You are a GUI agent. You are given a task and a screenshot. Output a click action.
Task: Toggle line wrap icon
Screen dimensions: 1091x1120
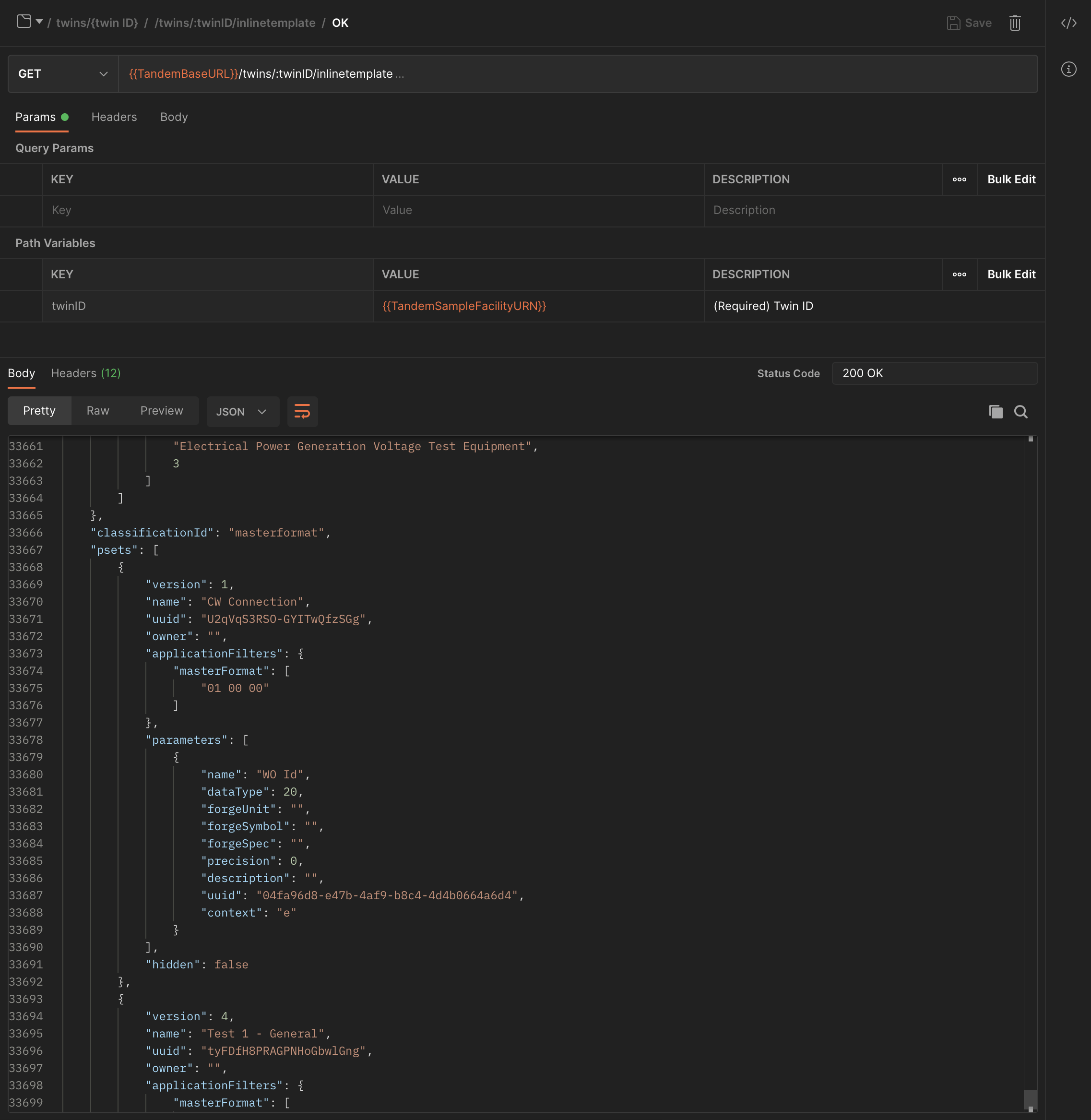click(302, 412)
